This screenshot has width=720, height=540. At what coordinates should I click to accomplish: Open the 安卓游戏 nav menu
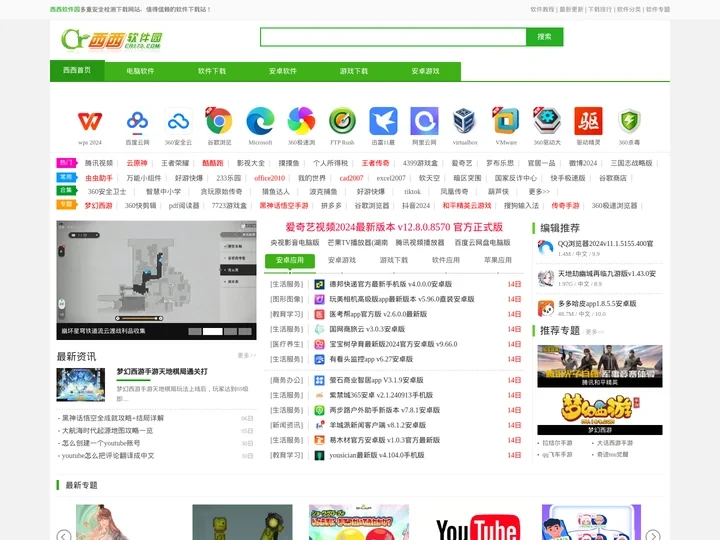coord(425,71)
